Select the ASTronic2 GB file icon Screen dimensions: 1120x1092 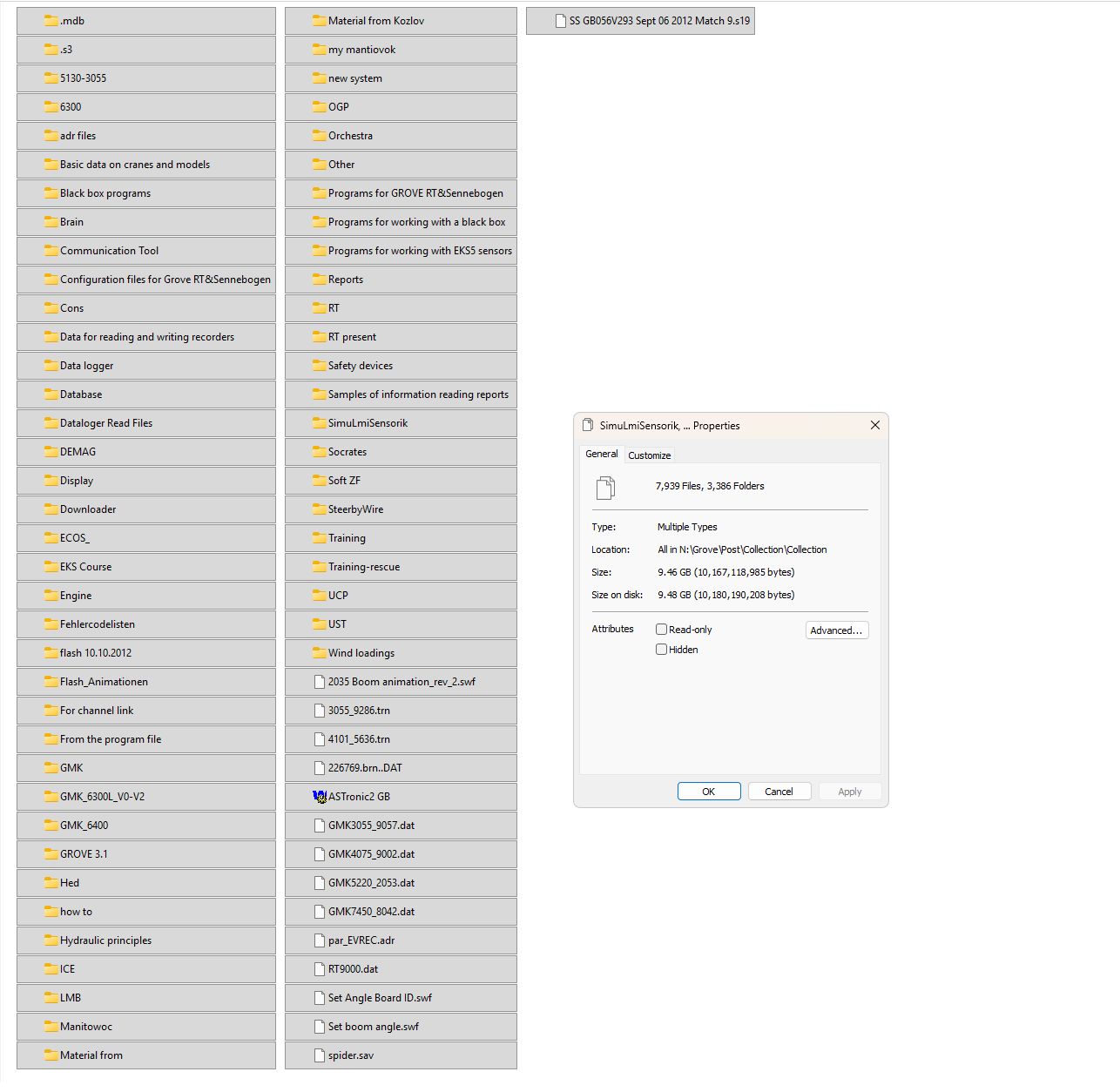(x=319, y=796)
